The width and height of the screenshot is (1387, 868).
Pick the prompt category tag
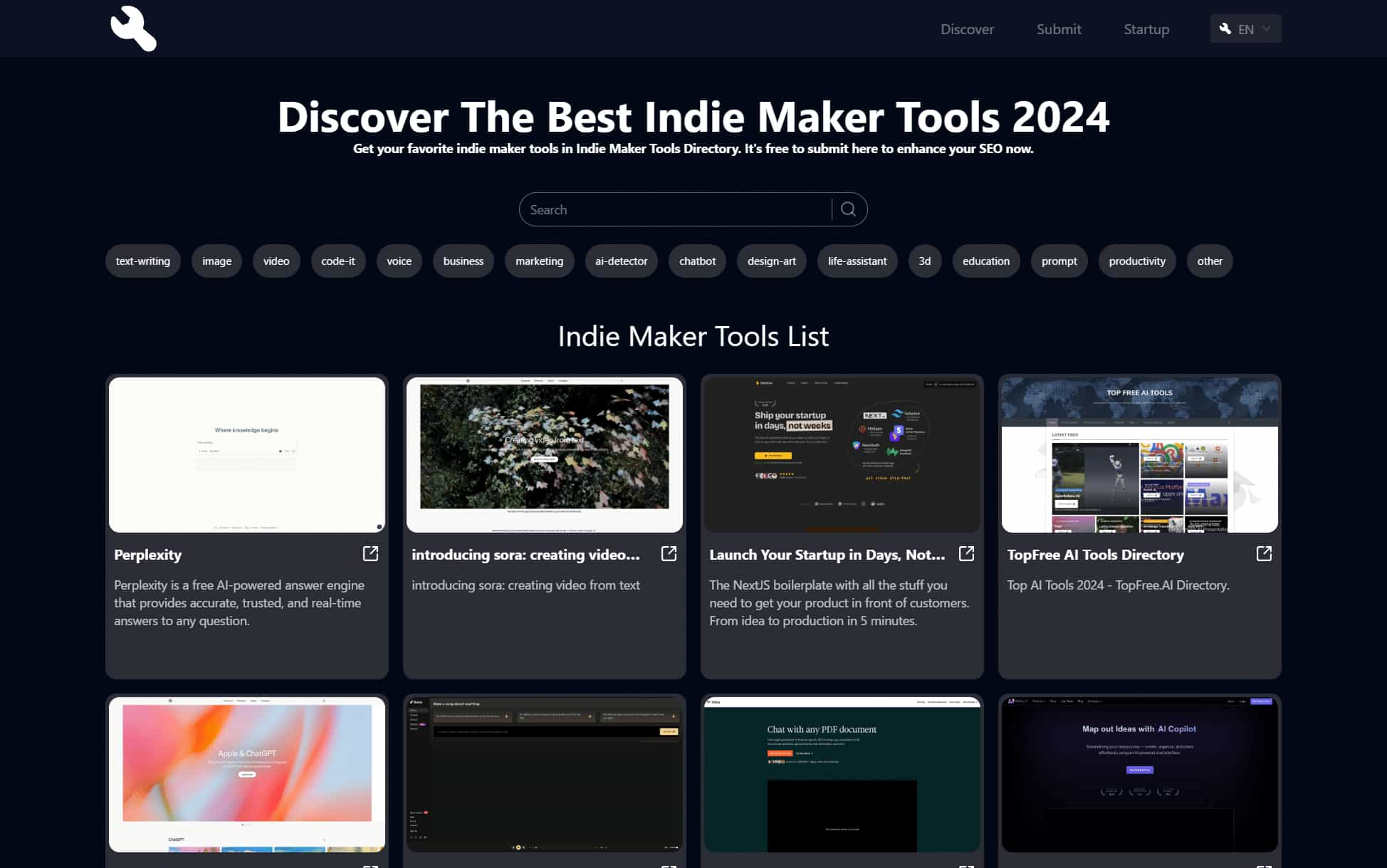[1059, 261]
